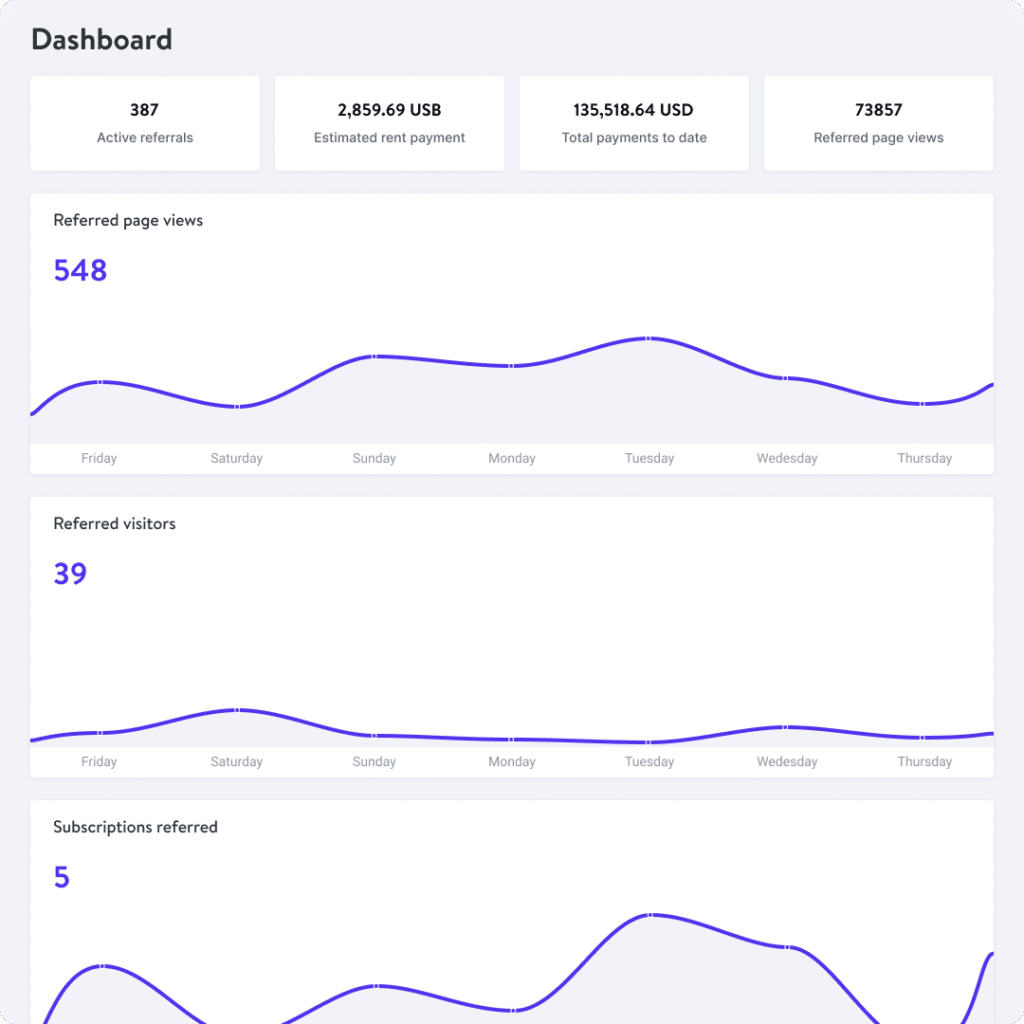Click Tuesday's peak on subscriptions chart
1024x1024 pixels.
tap(649, 913)
